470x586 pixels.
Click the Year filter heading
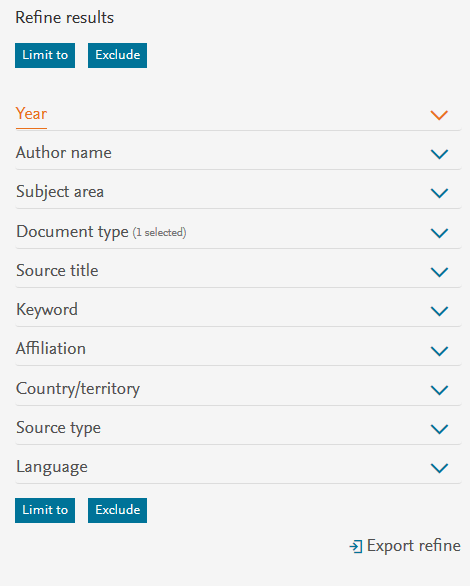point(31,114)
